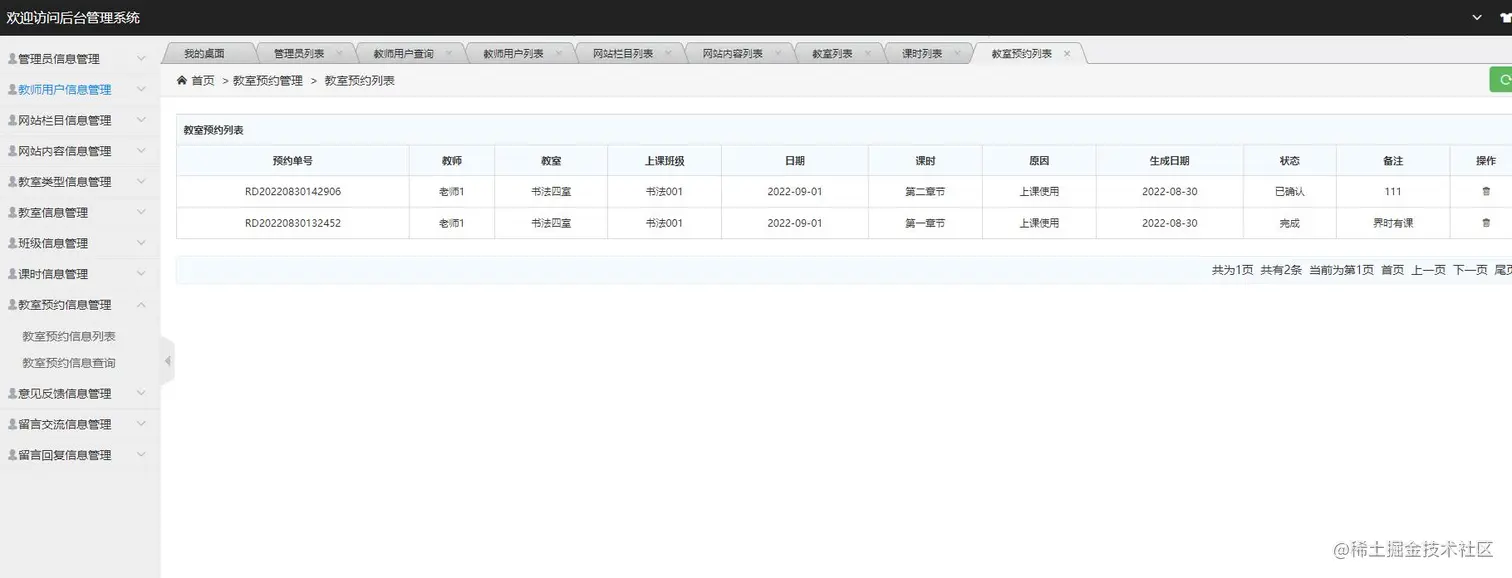Viewport: 1512px width, 578px height.
Task: Click the person icon beside 教师用户信息管理
Action: [12, 90]
